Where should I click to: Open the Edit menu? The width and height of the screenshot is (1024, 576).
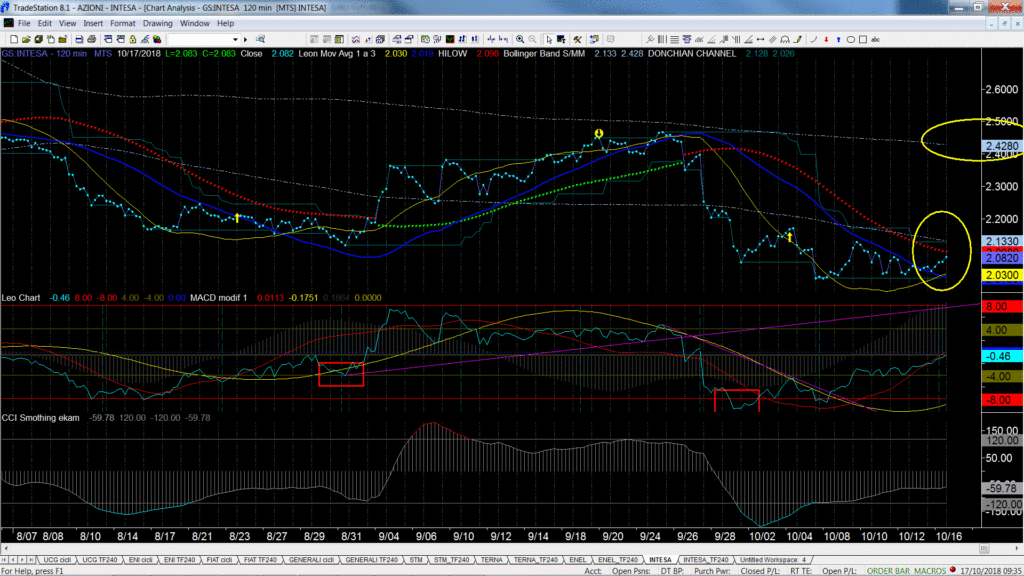click(44, 24)
